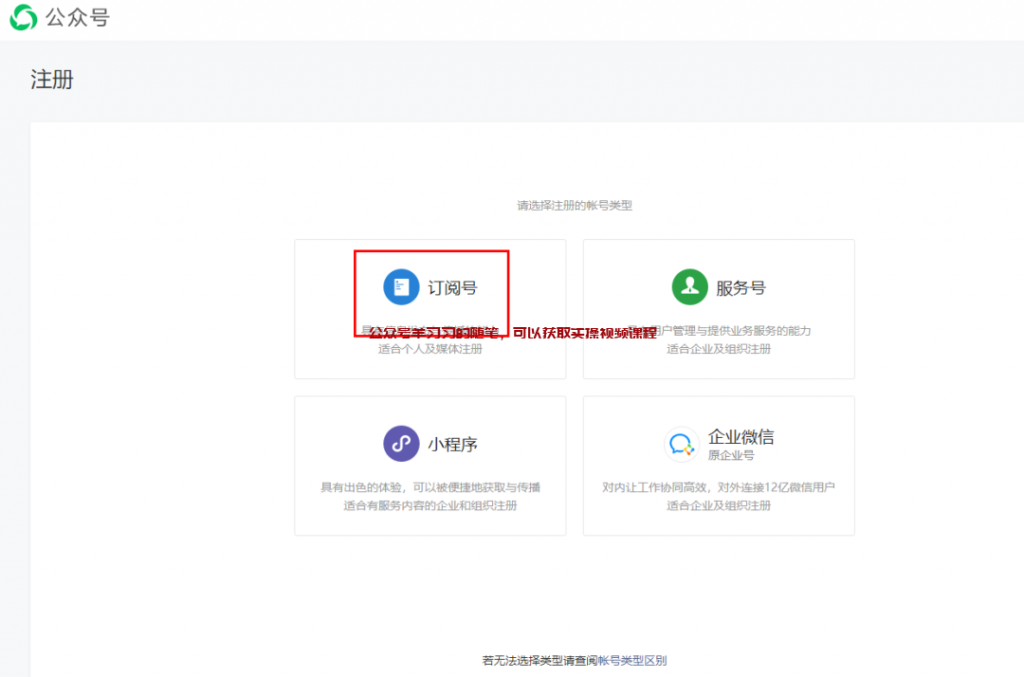Click the 企业微信 chat bubble icon

point(681,443)
